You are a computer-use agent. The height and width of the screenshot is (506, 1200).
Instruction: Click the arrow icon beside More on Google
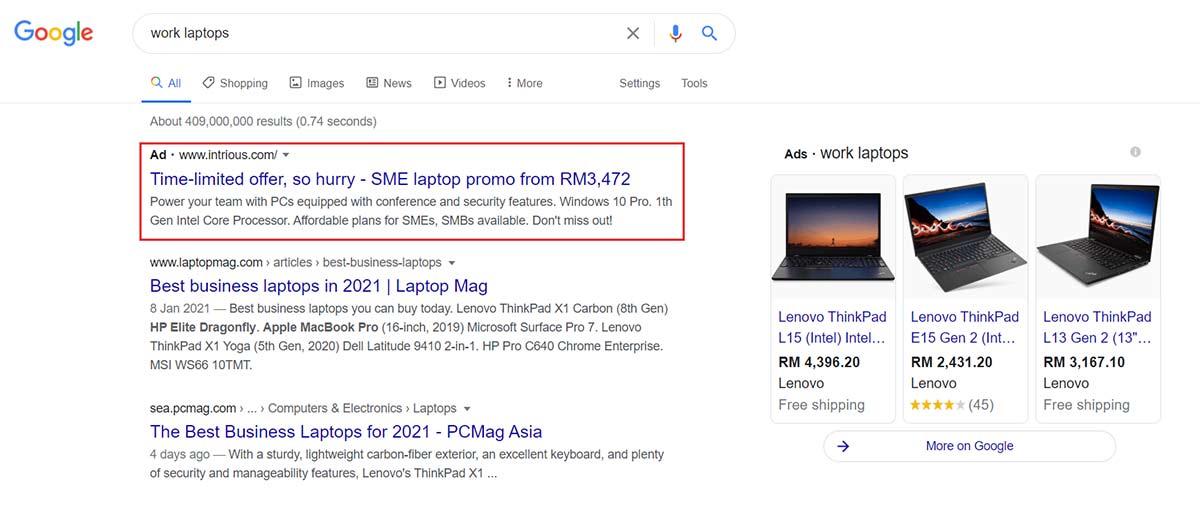(843, 446)
